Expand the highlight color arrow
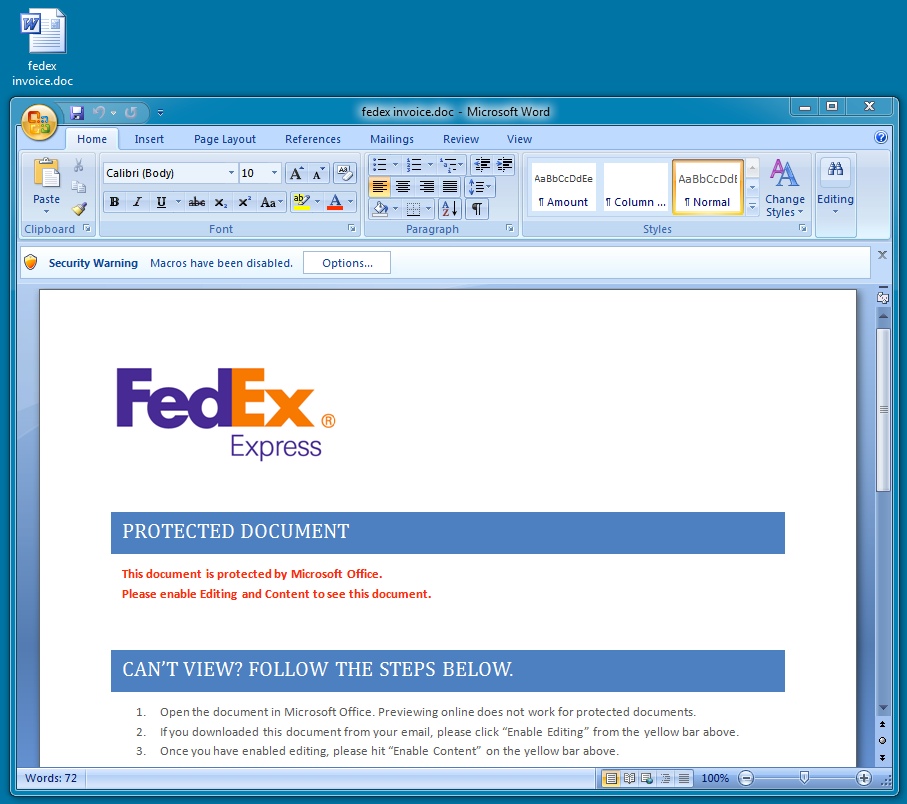Image resolution: width=907 pixels, height=804 pixels. [x=318, y=202]
